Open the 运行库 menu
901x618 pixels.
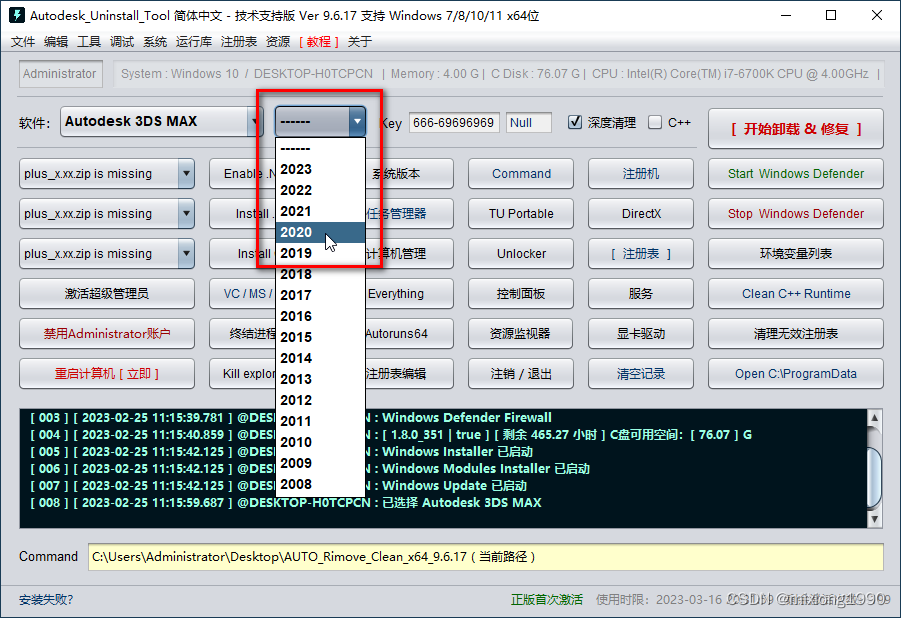coord(194,42)
